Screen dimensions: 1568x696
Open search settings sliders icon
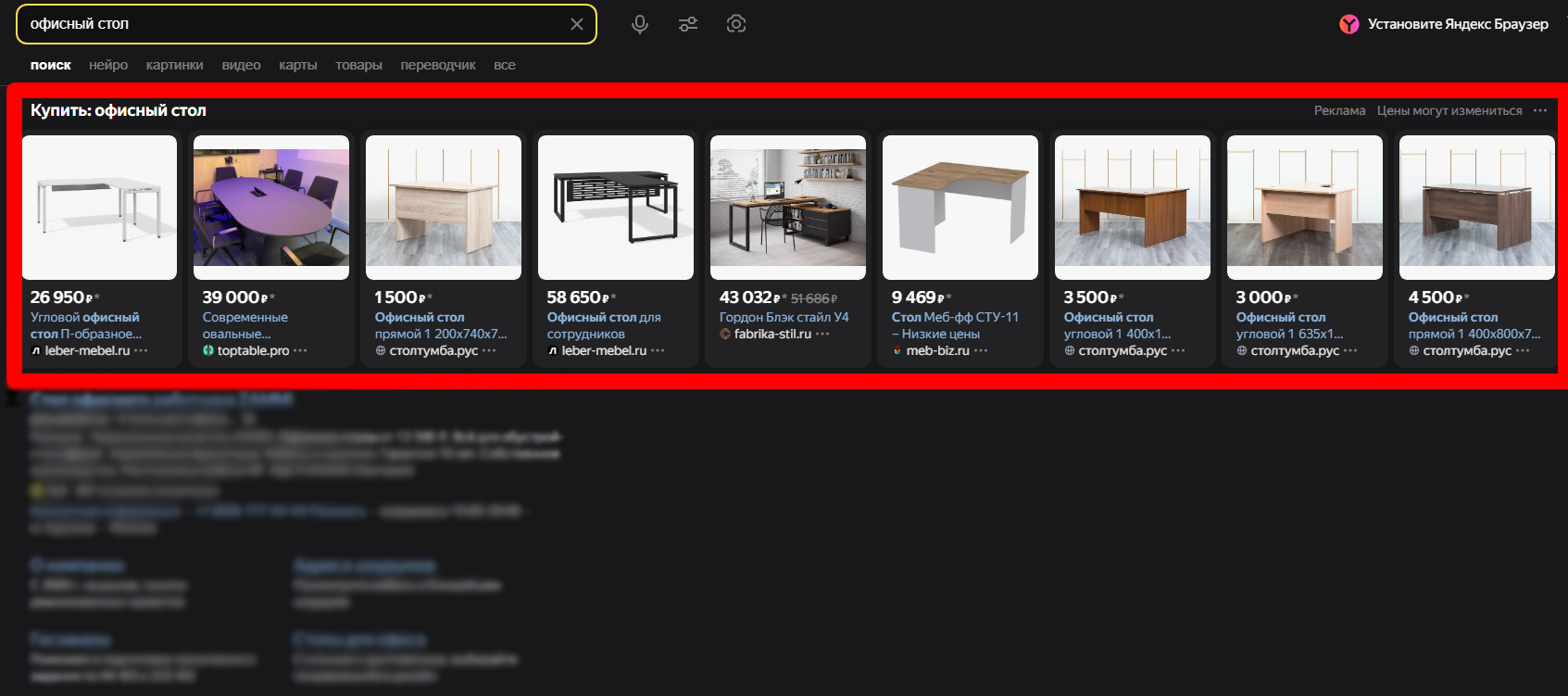click(x=688, y=24)
